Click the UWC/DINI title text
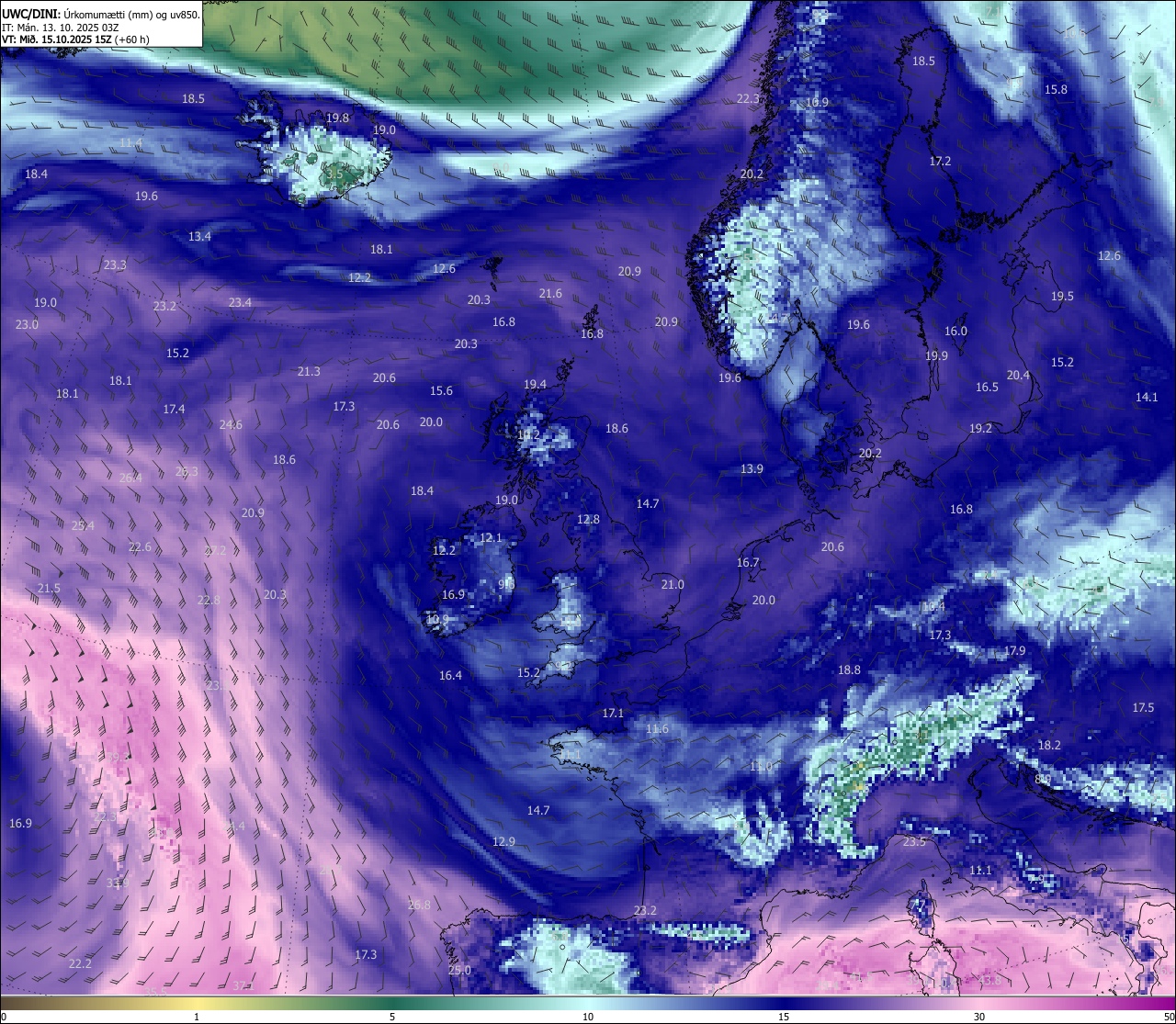The height and width of the screenshot is (1024, 1176). coord(100,14)
